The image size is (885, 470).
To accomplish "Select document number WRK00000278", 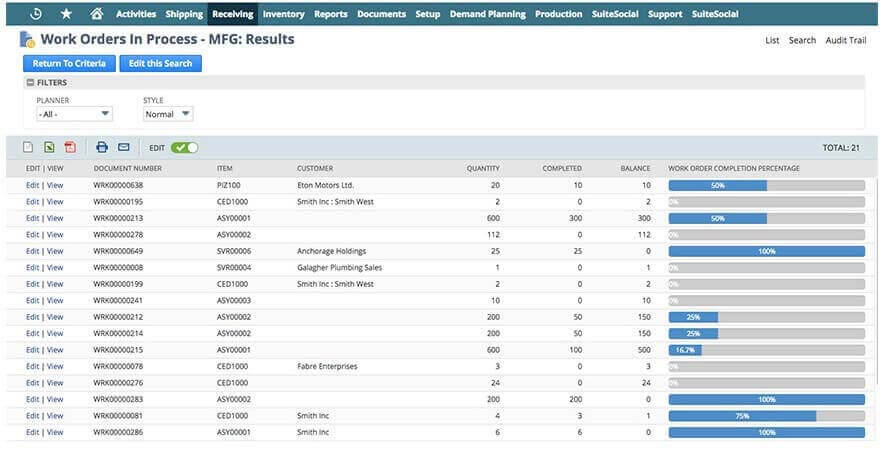I will pos(119,235).
